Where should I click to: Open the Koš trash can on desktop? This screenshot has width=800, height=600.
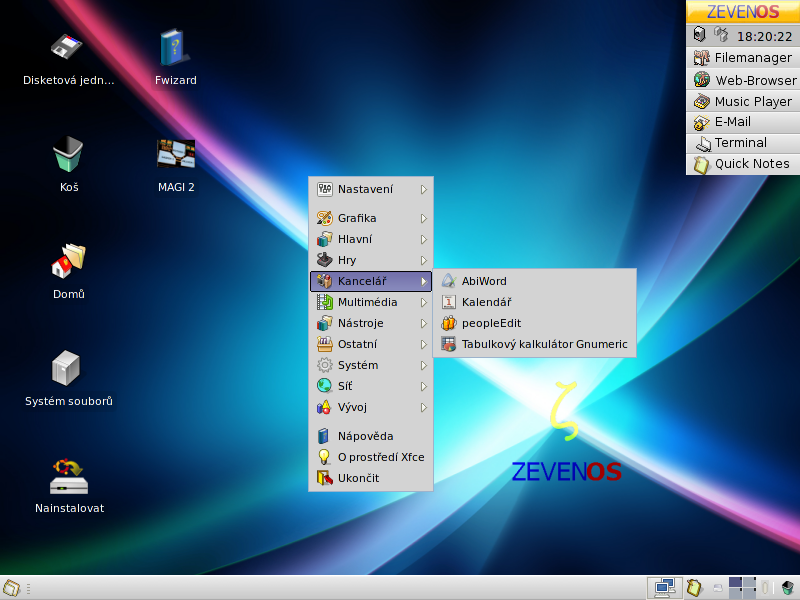[68, 154]
